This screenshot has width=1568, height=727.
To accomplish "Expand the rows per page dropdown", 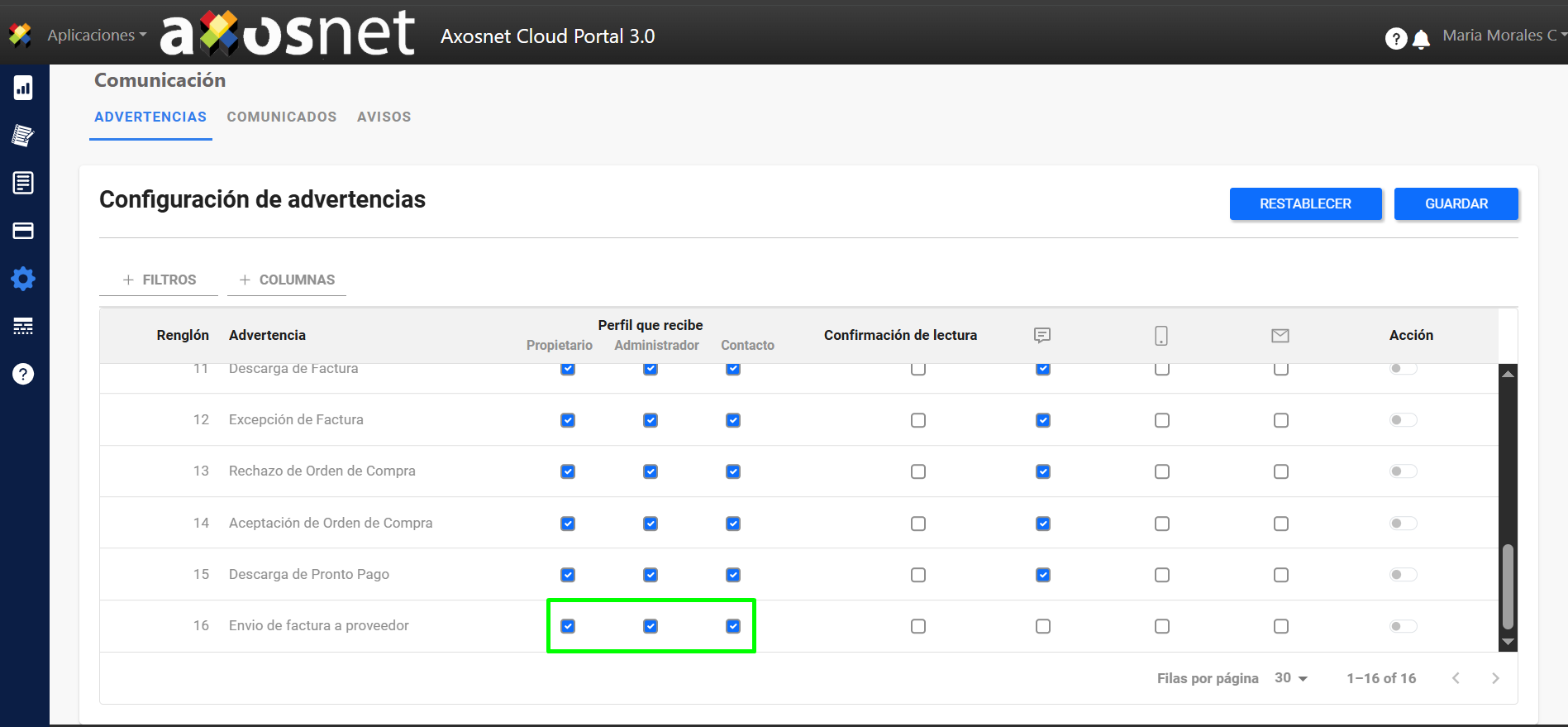I will pos(1291,678).
